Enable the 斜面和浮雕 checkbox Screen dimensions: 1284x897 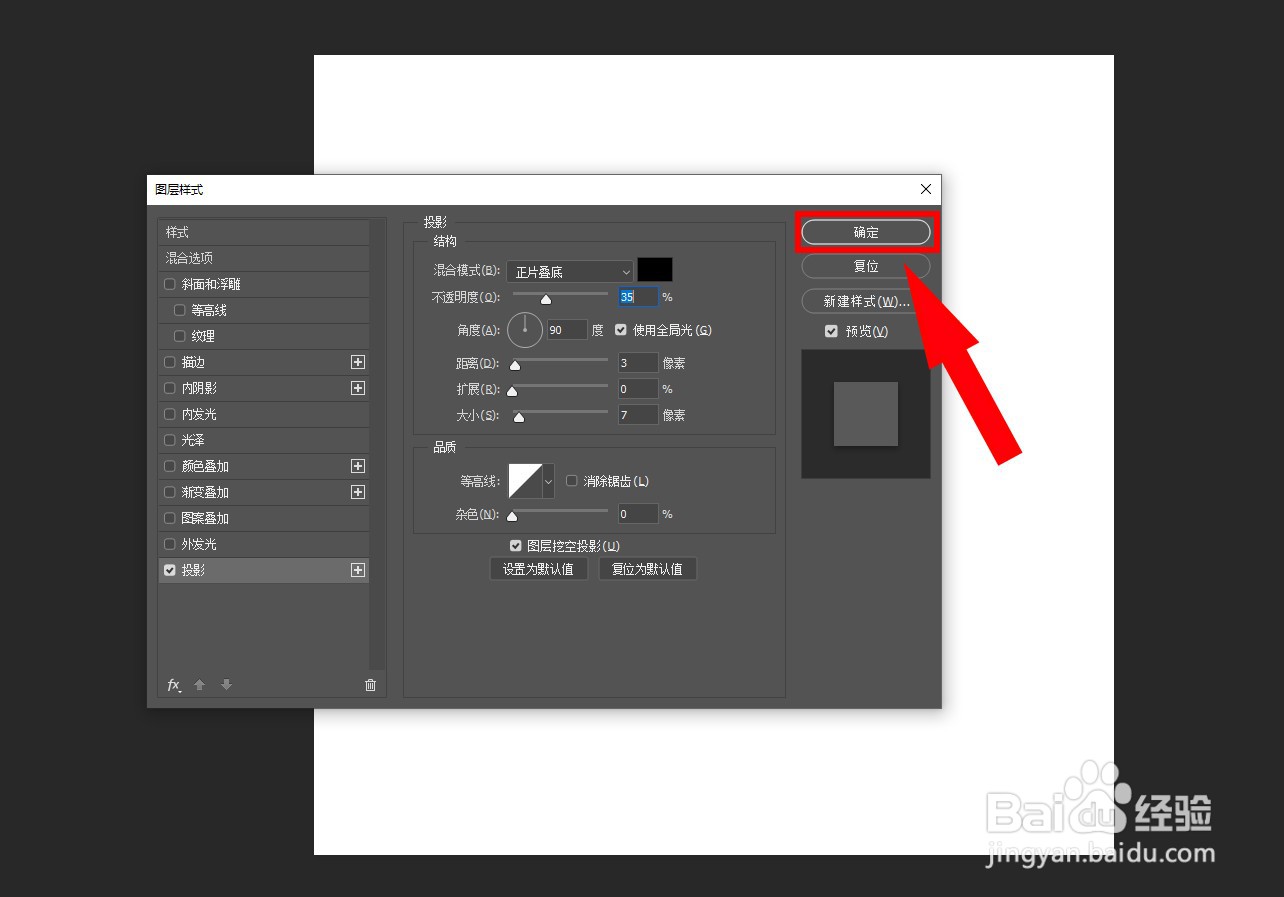(x=170, y=284)
